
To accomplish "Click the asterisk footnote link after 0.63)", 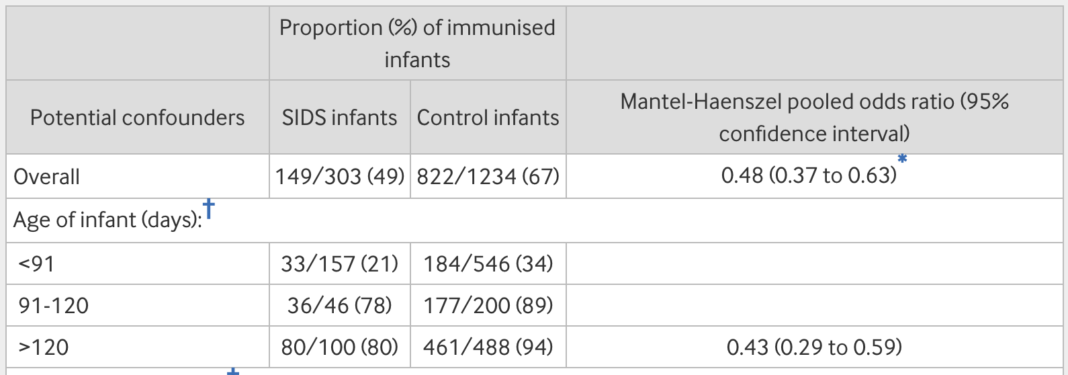I will coord(902,160).
